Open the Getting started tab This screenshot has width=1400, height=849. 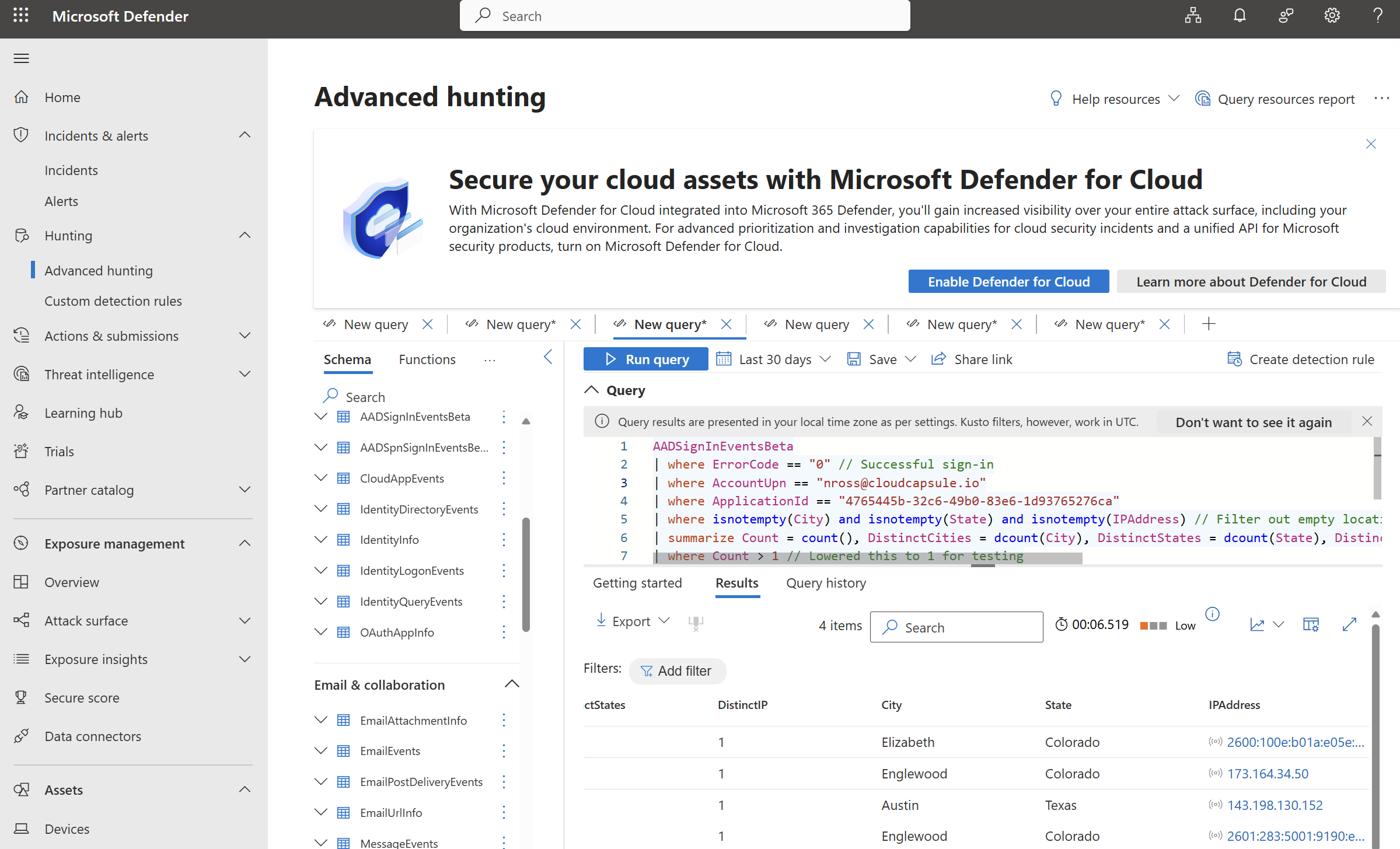pos(637,583)
